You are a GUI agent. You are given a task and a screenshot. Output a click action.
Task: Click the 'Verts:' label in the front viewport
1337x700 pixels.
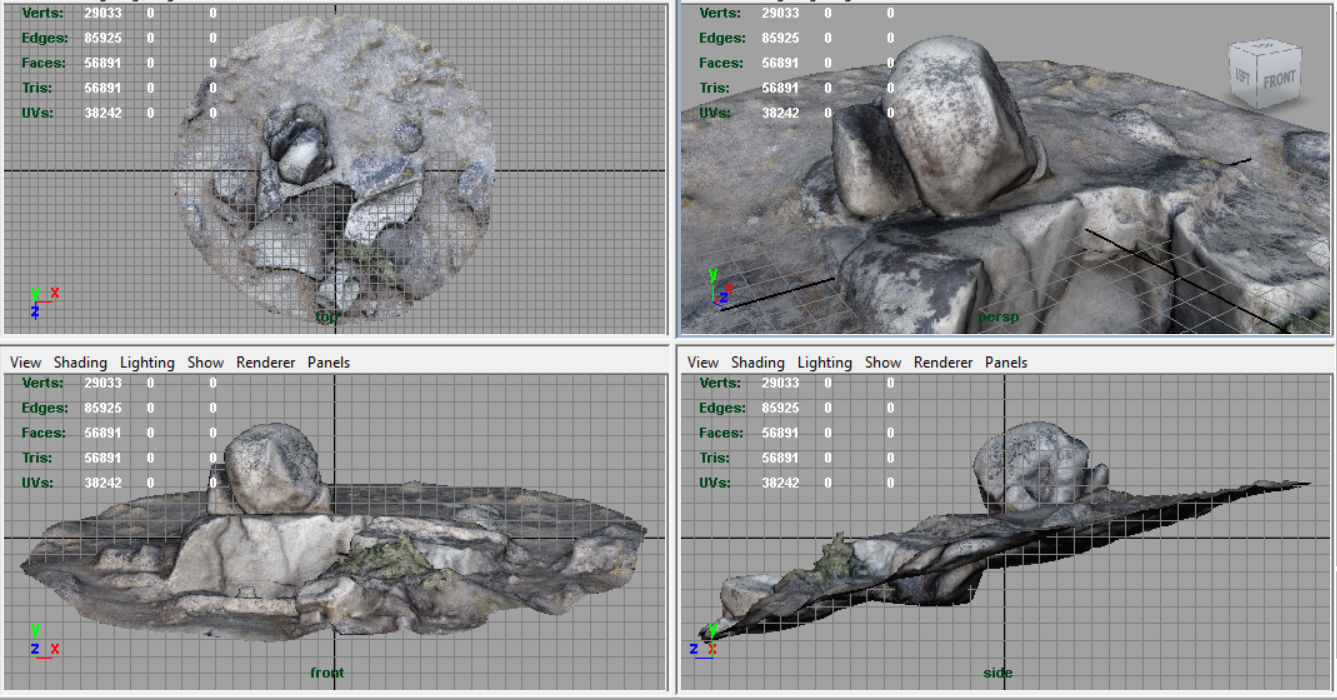44,383
